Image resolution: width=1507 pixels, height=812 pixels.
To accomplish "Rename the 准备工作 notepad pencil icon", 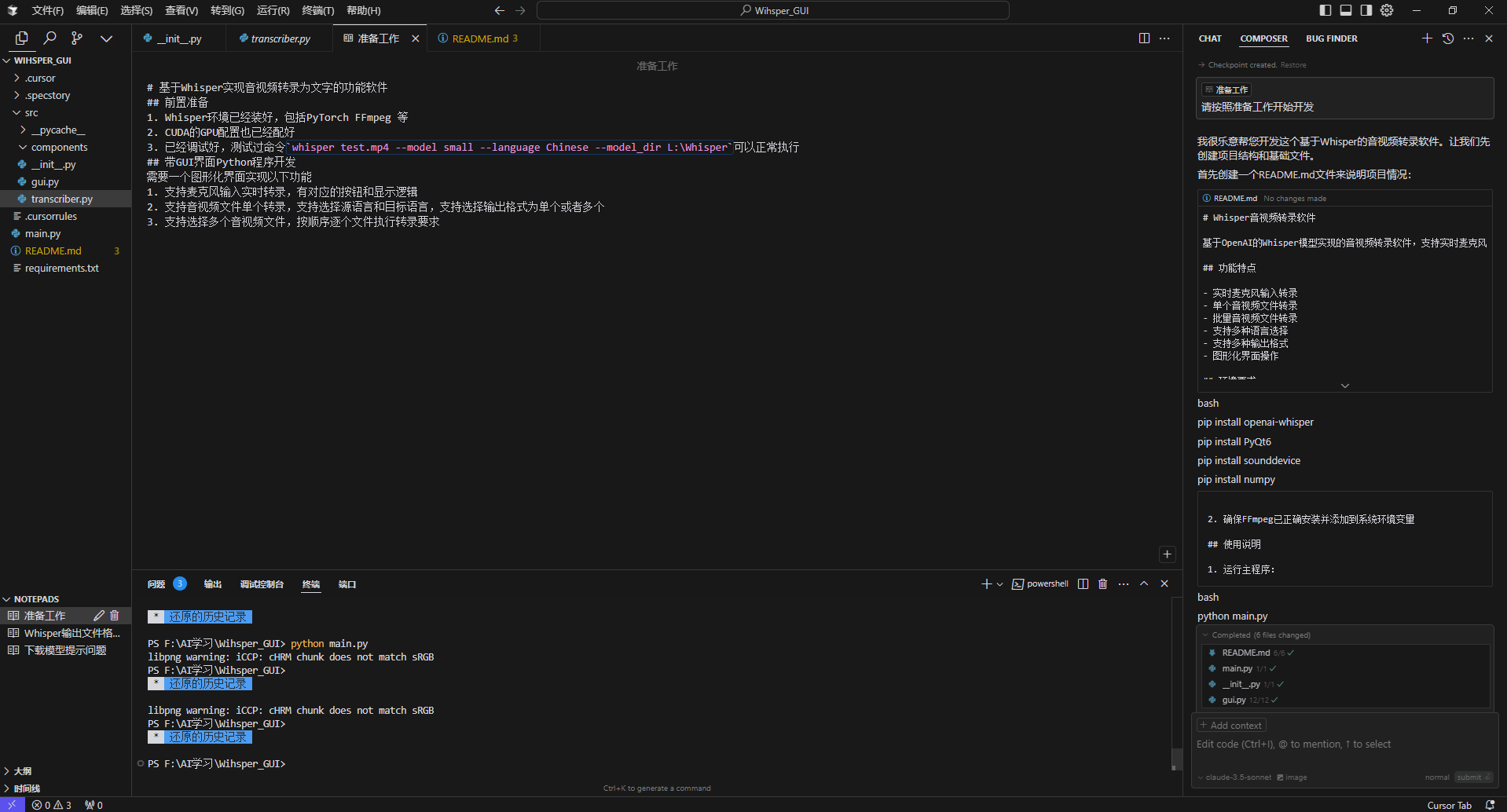I will pyautogui.click(x=99, y=616).
